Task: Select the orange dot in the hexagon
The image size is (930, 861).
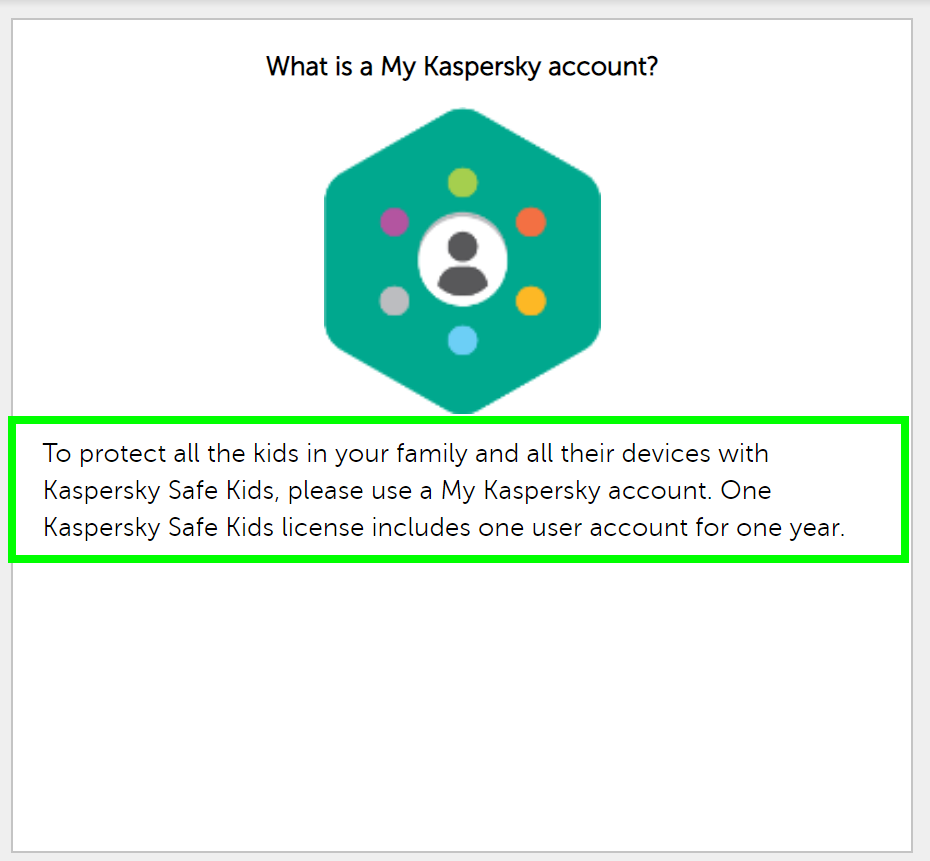Action: click(x=530, y=222)
